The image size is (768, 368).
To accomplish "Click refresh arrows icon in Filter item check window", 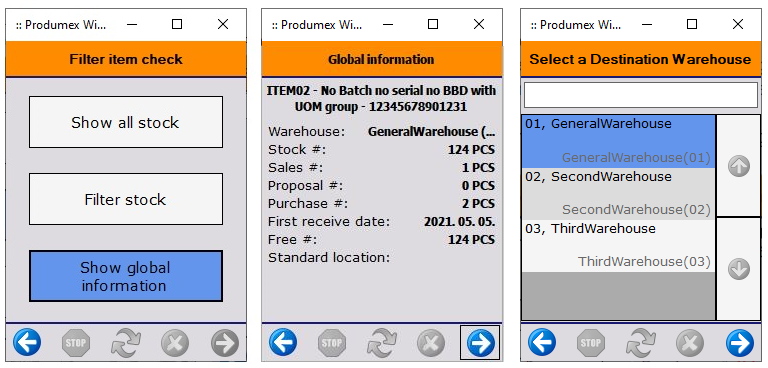I will point(126,343).
